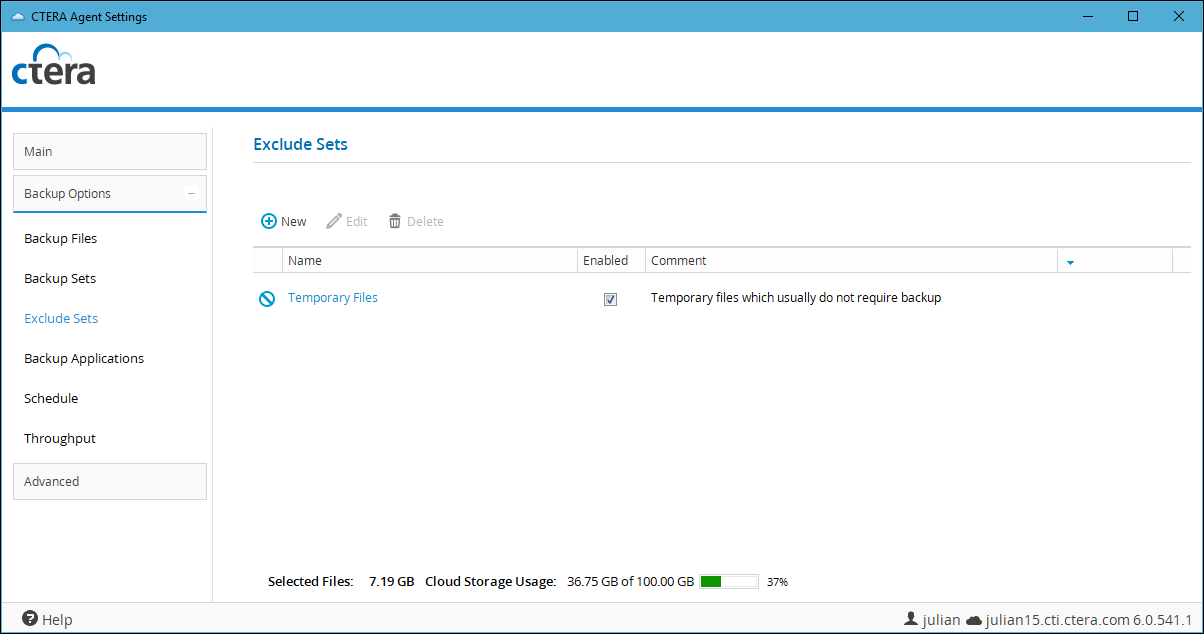Expand the Advanced section
This screenshot has height=634, width=1204.
(x=110, y=481)
